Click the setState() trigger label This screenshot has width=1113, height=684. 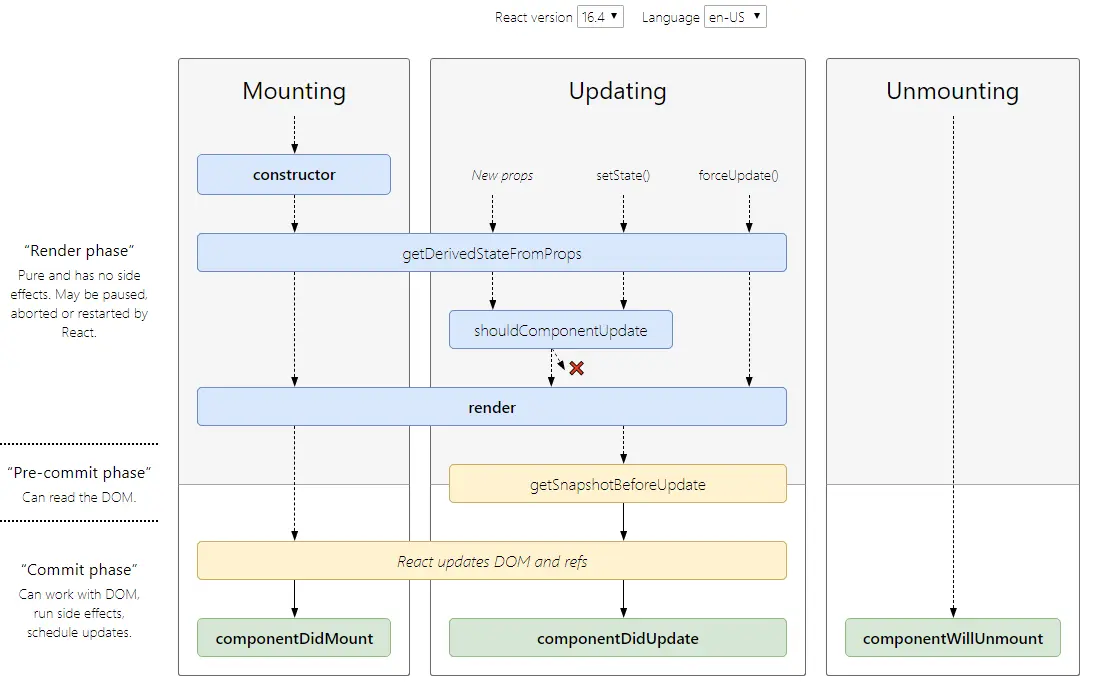pyautogui.click(x=623, y=174)
